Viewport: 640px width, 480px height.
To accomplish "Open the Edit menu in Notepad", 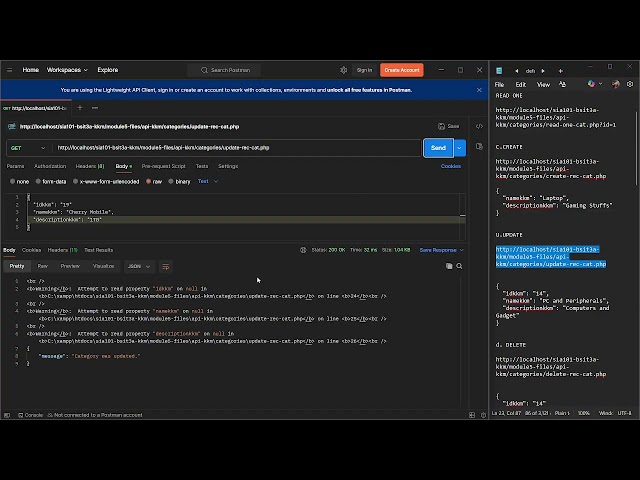I will [521, 84].
